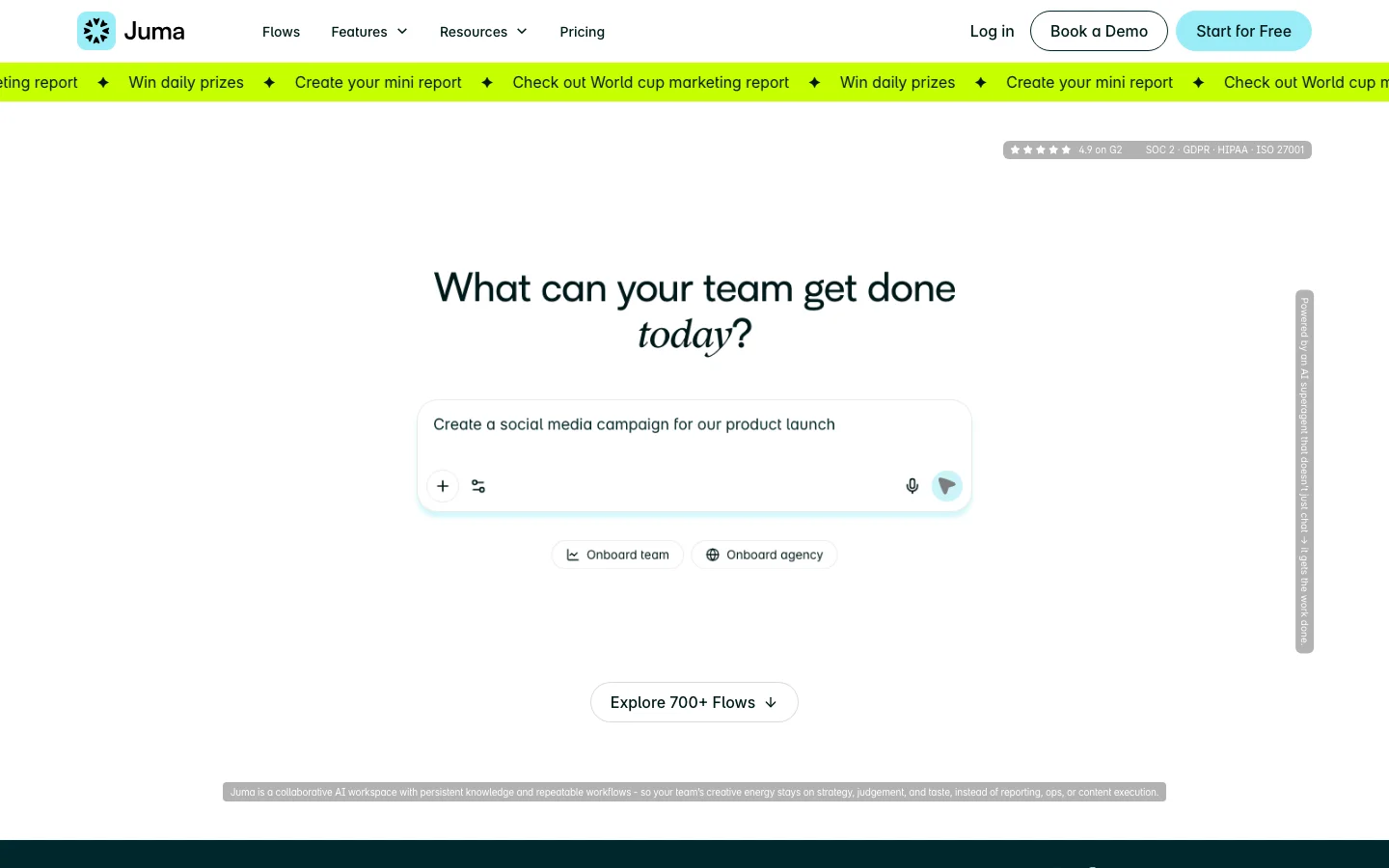Image resolution: width=1389 pixels, height=868 pixels.
Task: Open the Flows menu item
Action: click(x=281, y=32)
